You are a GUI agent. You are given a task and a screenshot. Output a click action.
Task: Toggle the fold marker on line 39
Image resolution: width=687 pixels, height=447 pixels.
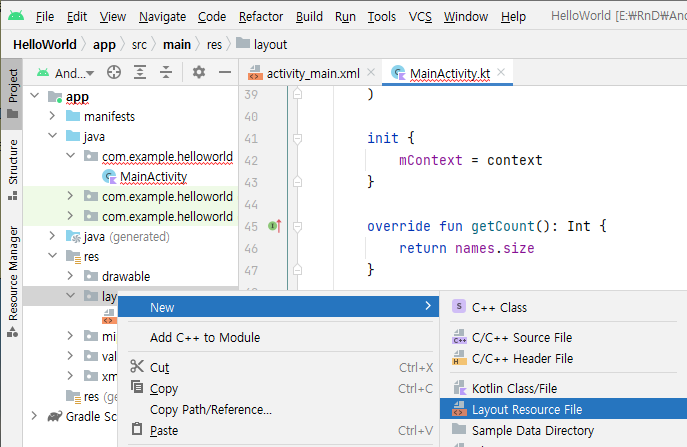297,93
